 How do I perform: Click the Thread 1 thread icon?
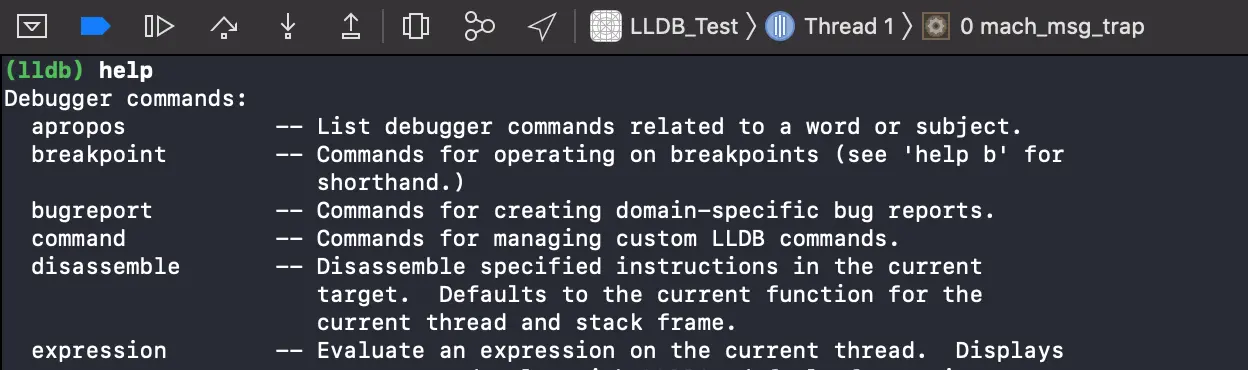pyautogui.click(x=780, y=27)
